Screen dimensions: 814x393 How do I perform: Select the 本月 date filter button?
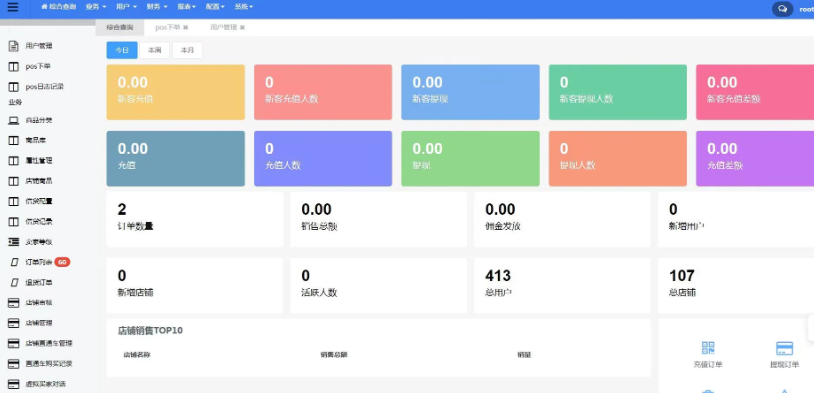(x=187, y=50)
